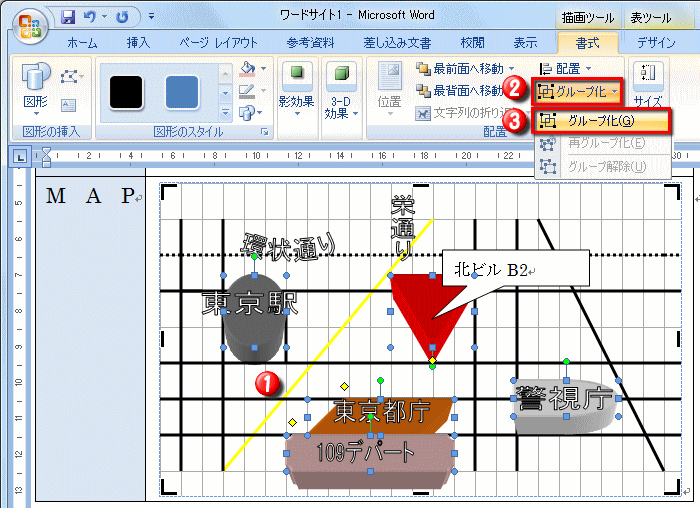The width and height of the screenshot is (700, 508).
Task: Switch to the 表示 tab
Action: pyautogui.click(x=525, y=43)
